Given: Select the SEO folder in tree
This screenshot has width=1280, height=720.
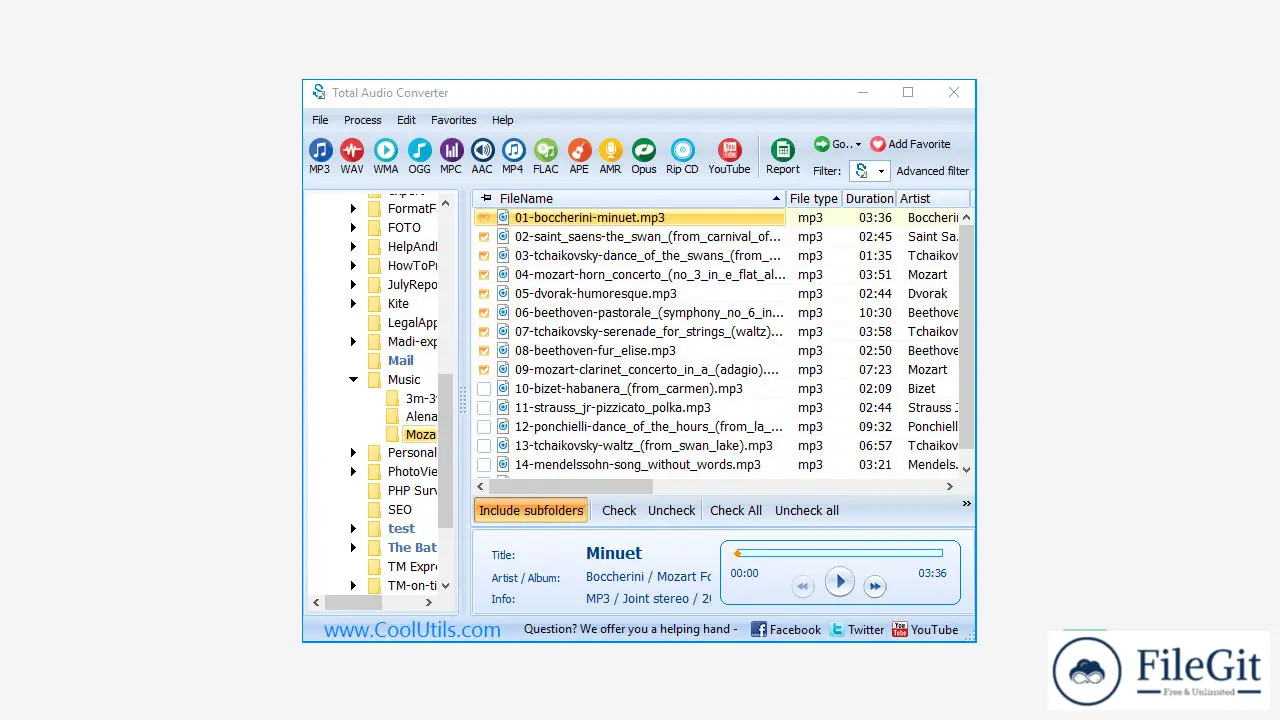Looking at the screenshot, I should coord(399,509).
